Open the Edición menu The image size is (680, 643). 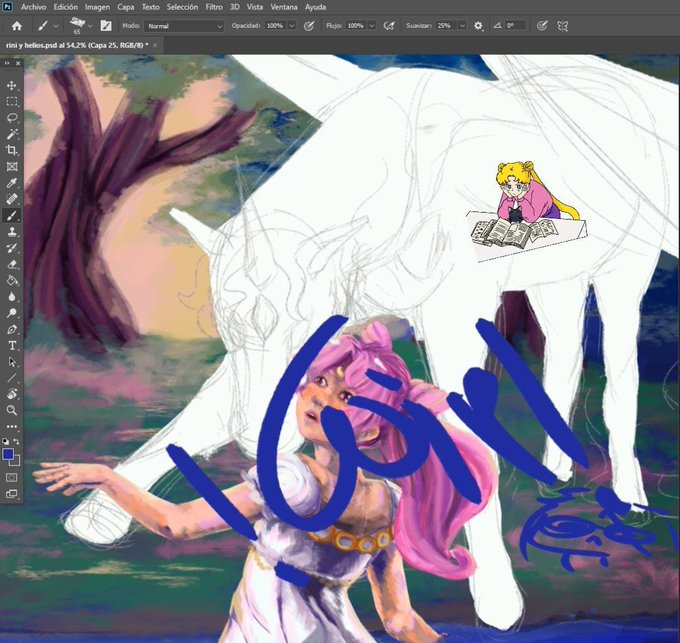pyautogui.click(x=65, y=7)
